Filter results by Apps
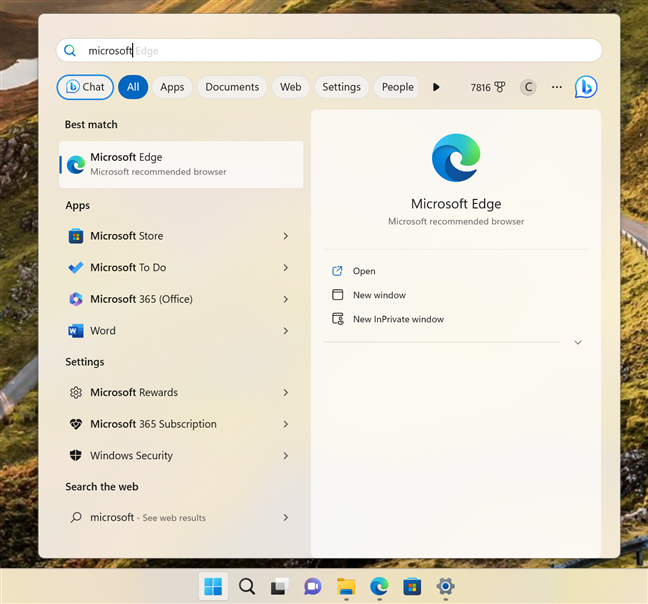The width and height of the screenshot is (648, 604). coord(172,87)
